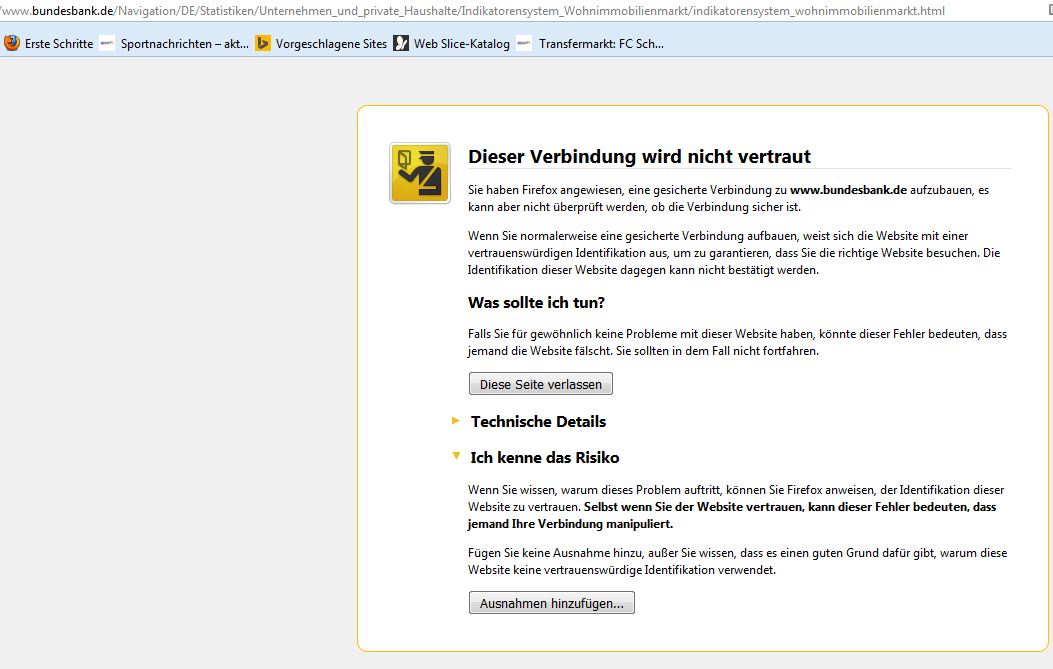Click the Ich kenne das Risiko heading text
1053x669 pixels.
coord(545,458)
